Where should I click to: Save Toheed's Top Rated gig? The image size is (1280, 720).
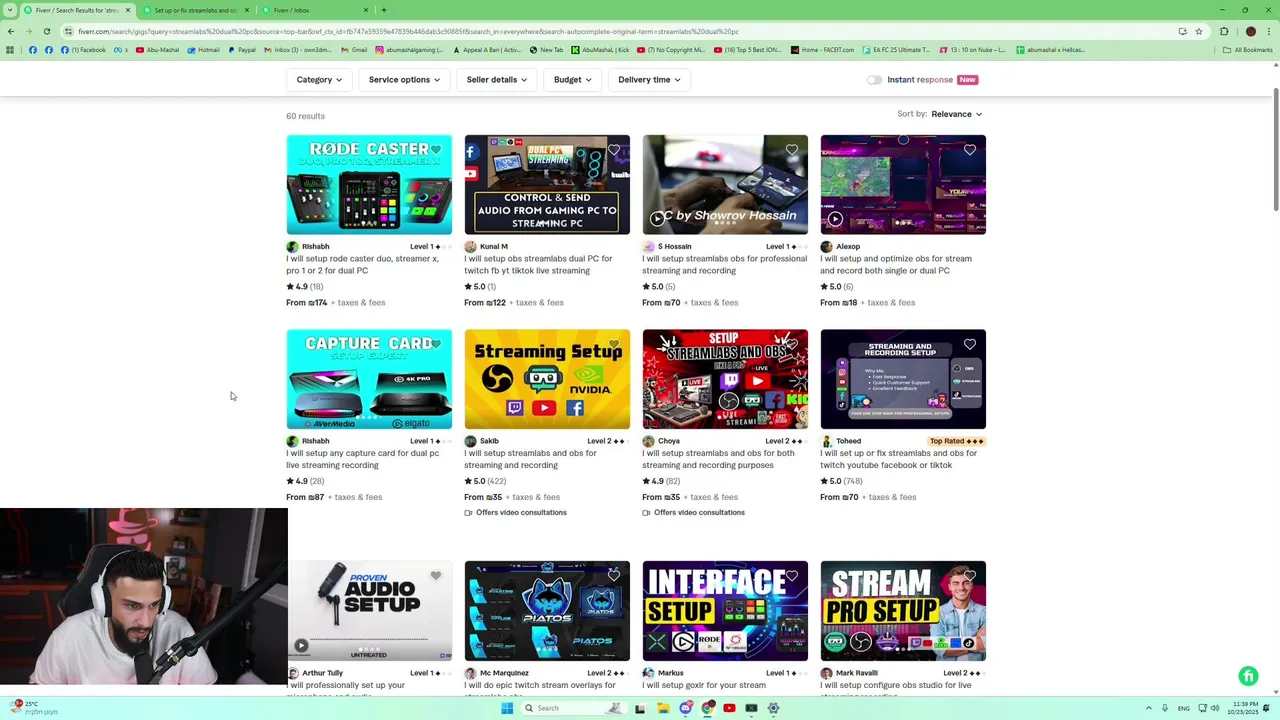[x=970, y=344]
